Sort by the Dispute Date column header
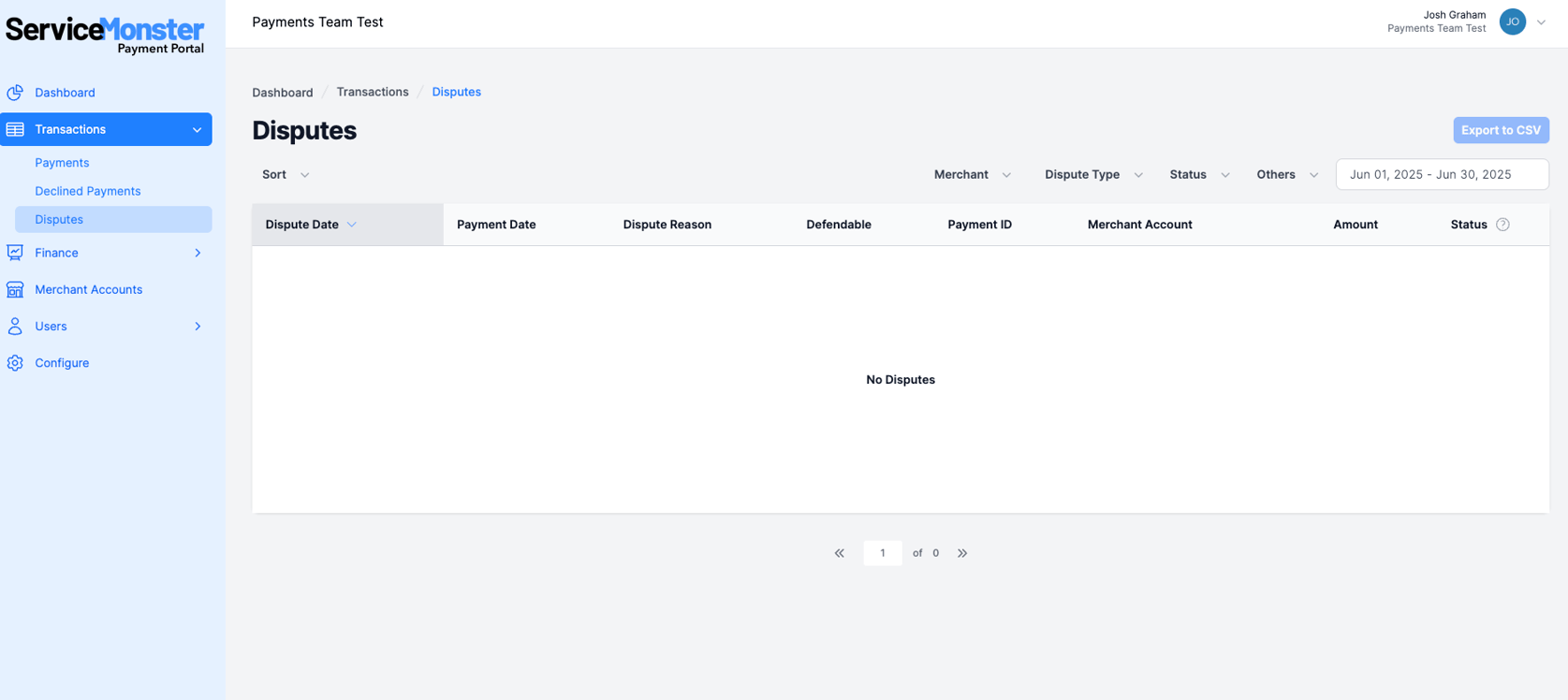The width and height of the screenshot is (1568, 700). click(x=347, y=225)
